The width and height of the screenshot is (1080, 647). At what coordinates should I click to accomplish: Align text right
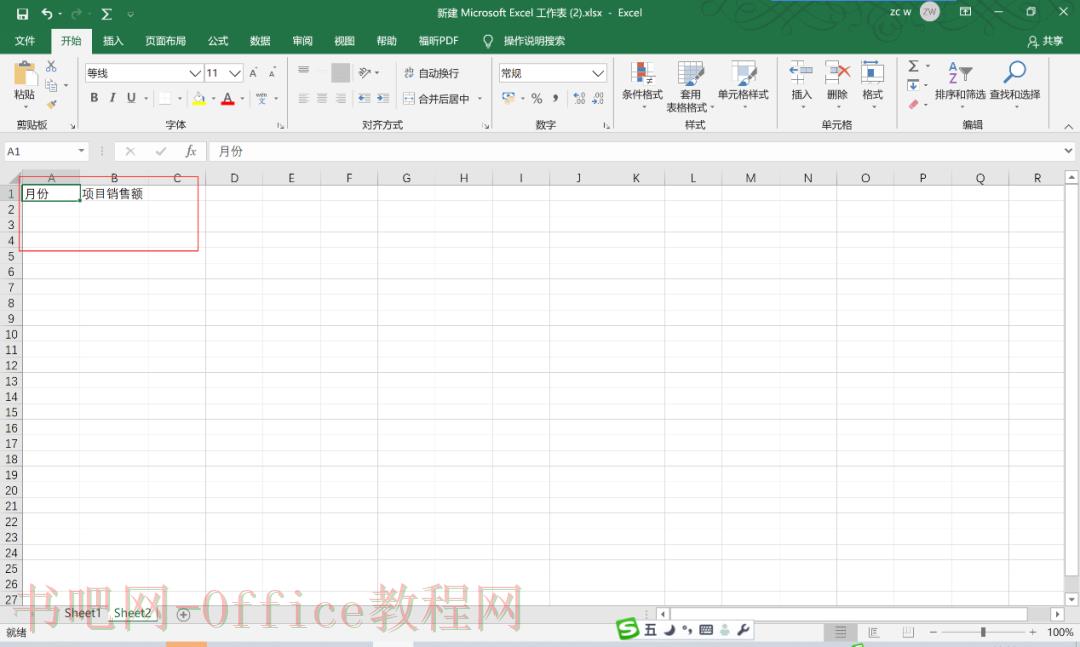click(x=341, y=99)
